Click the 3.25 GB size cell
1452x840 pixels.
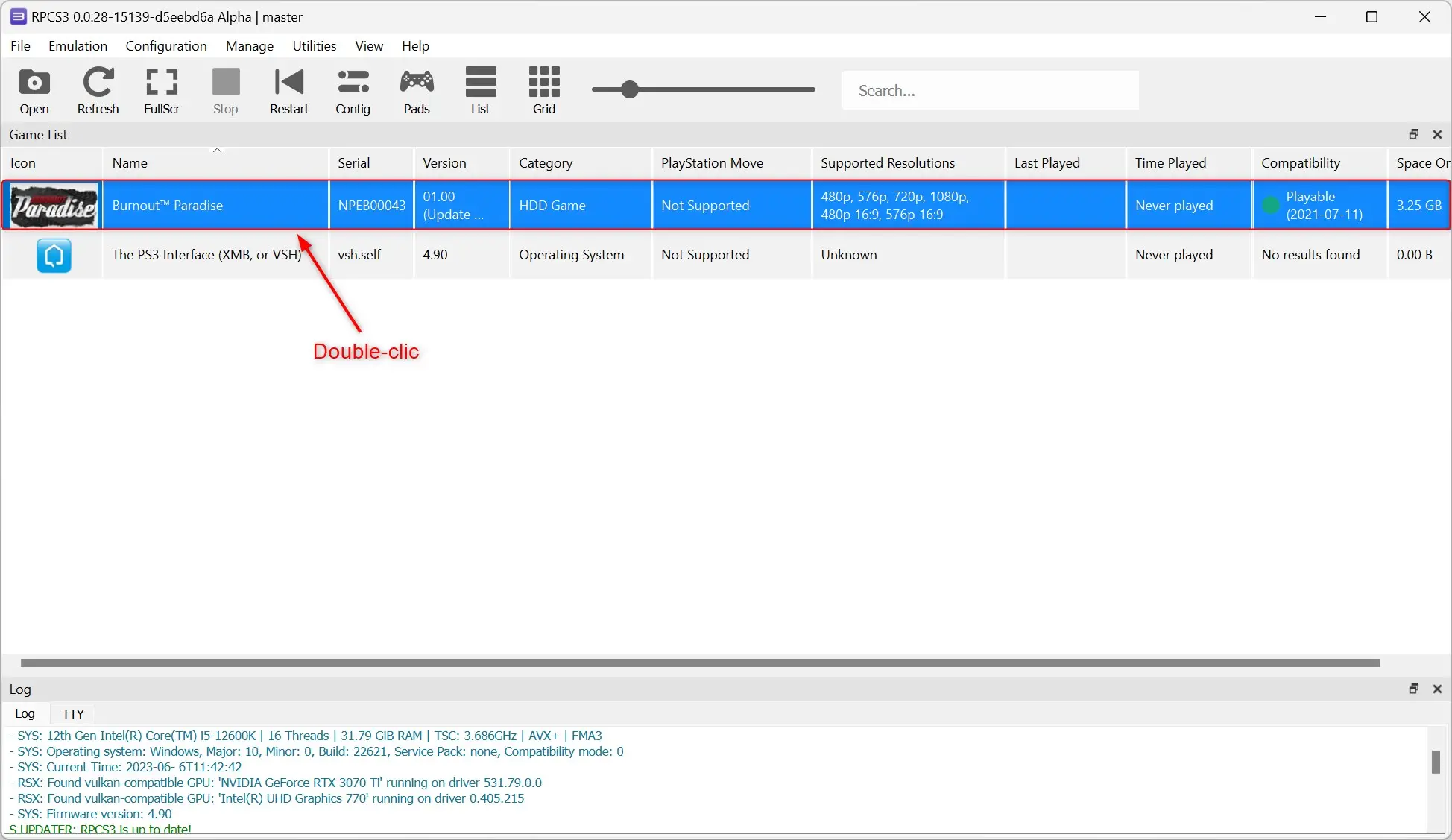1419,205
